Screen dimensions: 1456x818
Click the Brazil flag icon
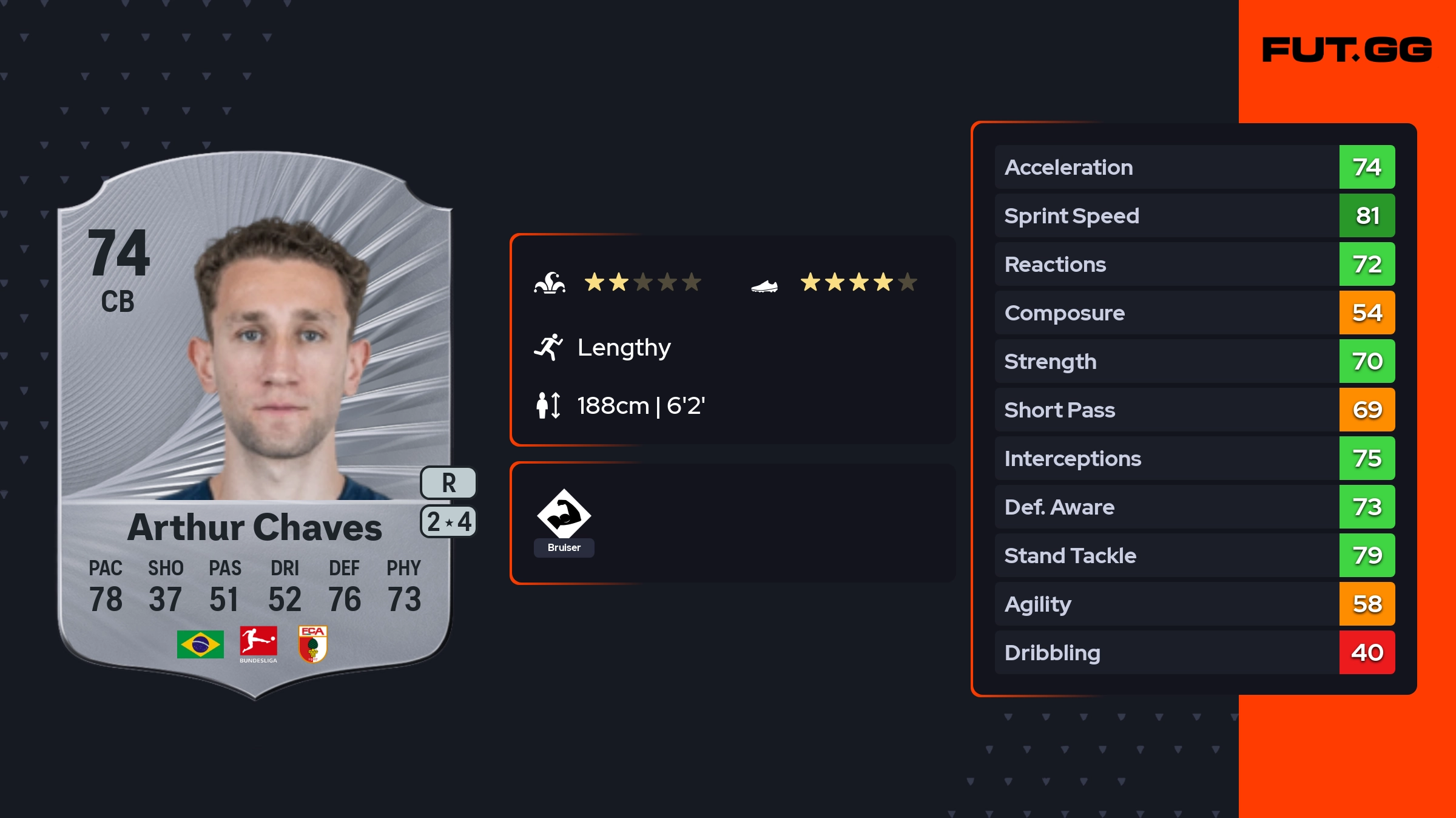[200, 644]
